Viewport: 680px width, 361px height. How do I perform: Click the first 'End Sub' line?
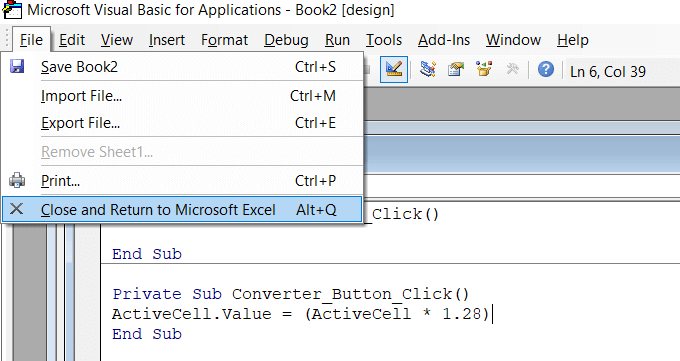tap(147, 254)
